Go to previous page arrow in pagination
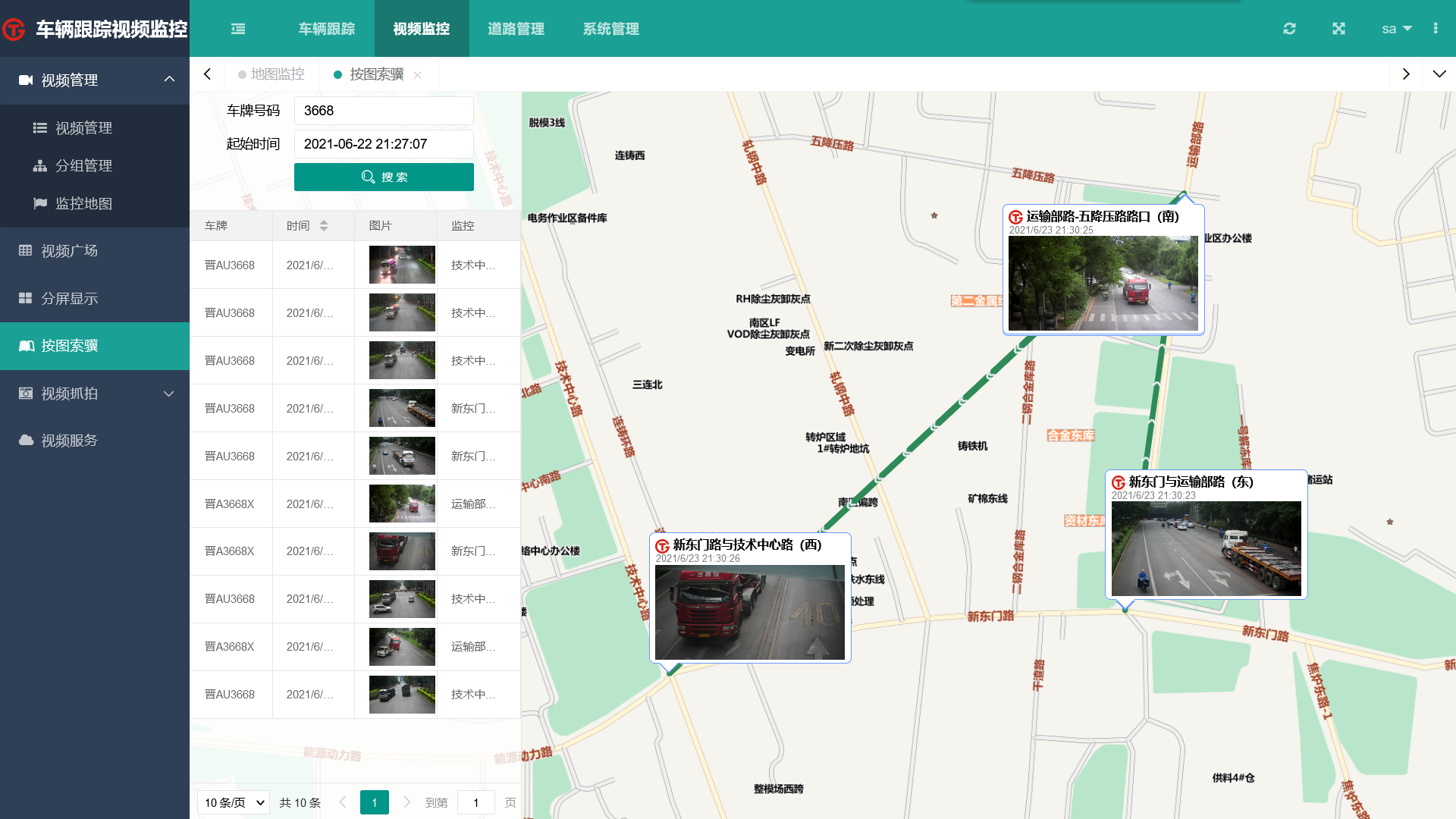The image size is (1456, 819). [x=343, y=802]
